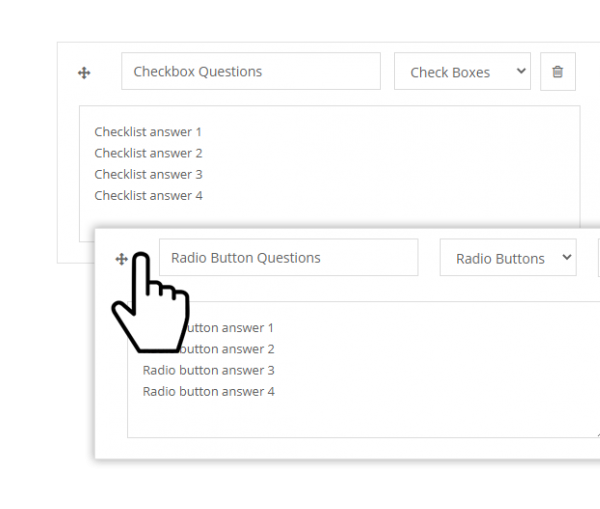The image size is (600, 509).
Task: Click the move handle beside Checkbox Questions
Action: [x=84, y=72]
